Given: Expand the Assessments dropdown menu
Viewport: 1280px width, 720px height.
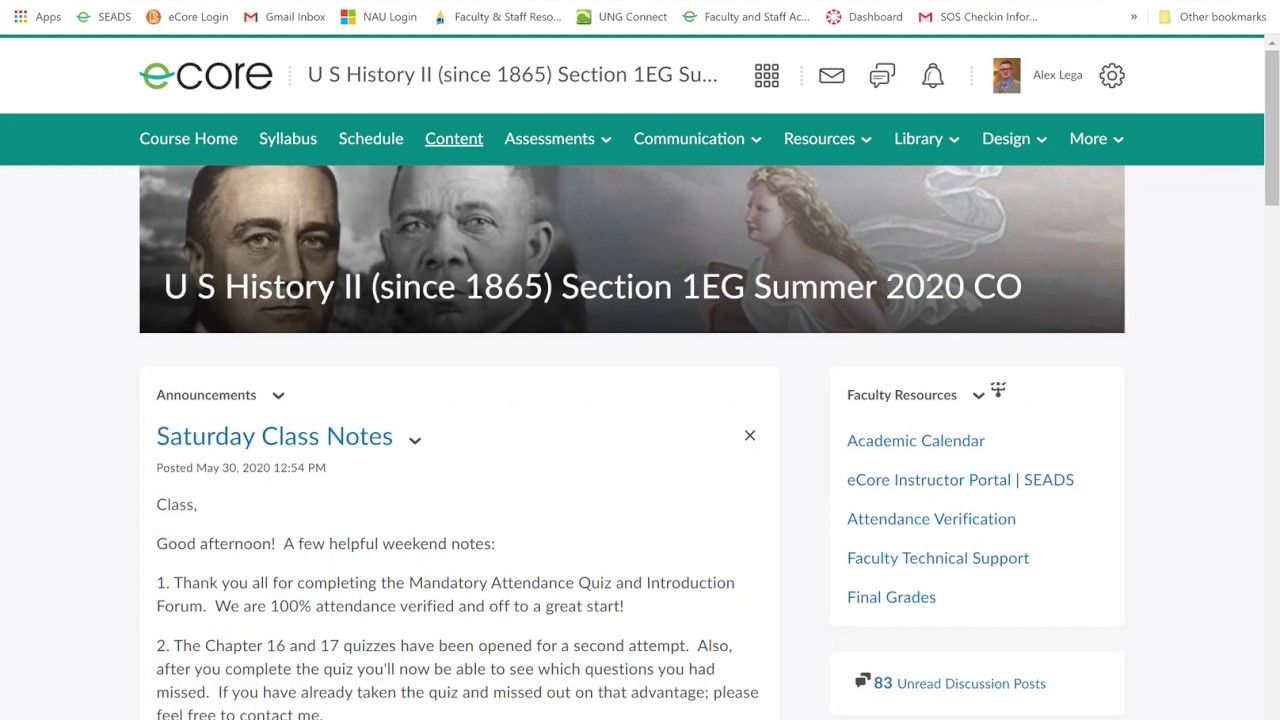Looking at the screenshot, I should [557, 139].
